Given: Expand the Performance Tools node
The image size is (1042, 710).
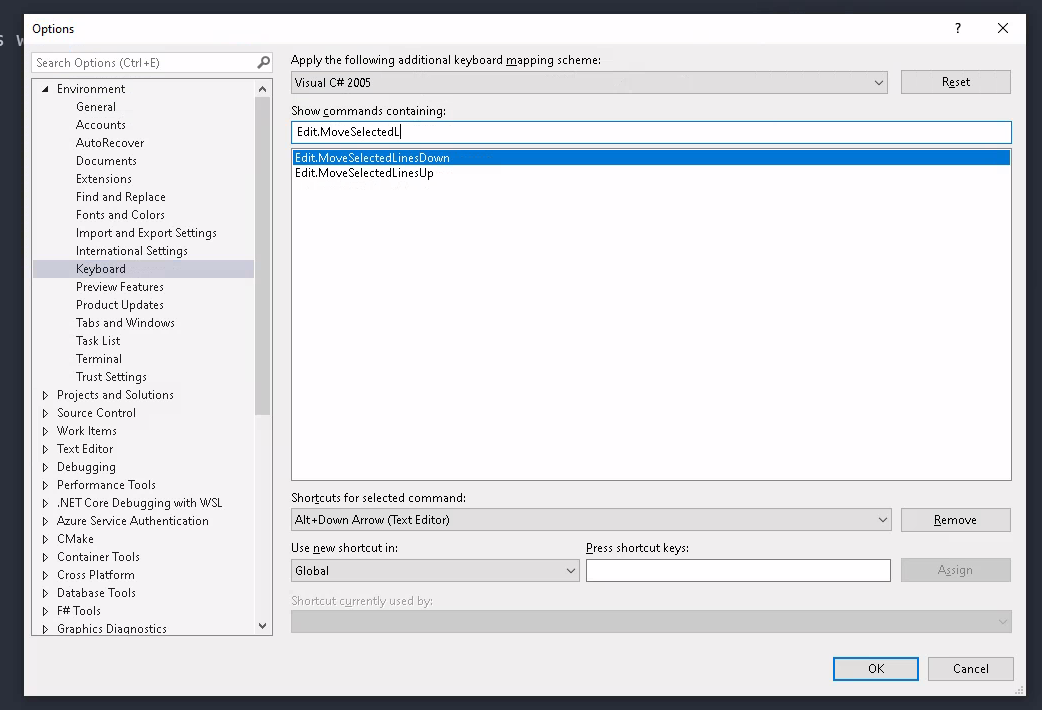Looking at the screenshot, I should click(x=45, y=485).
